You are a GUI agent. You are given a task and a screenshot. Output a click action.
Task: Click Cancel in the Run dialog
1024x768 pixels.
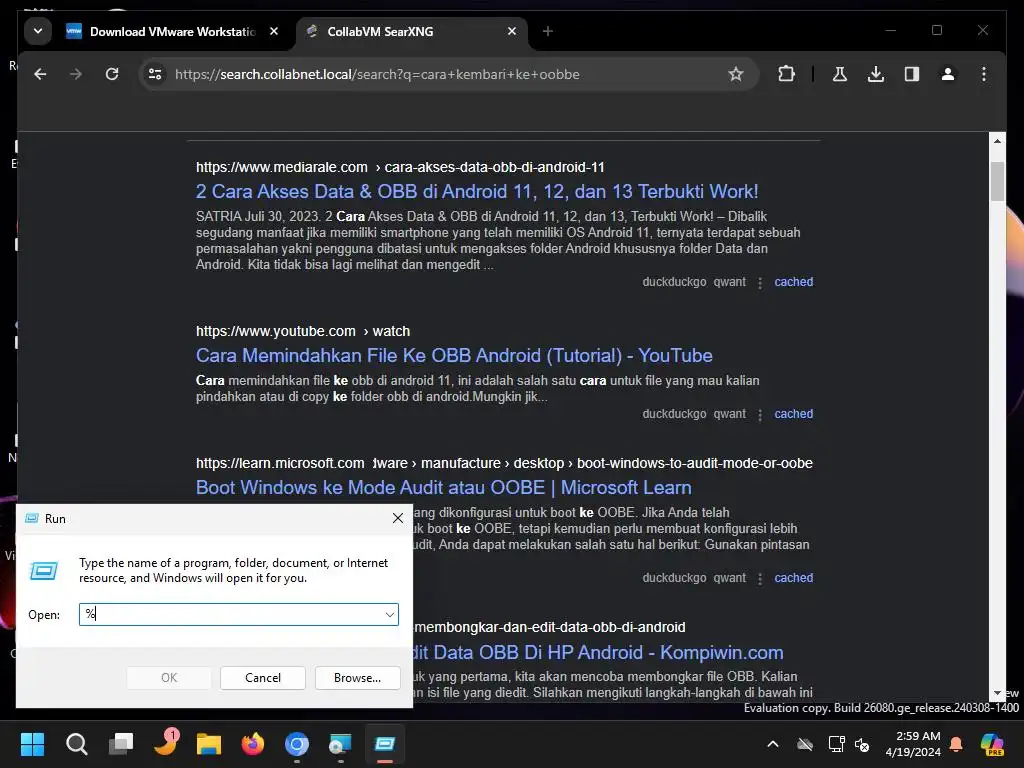[263, 678]
